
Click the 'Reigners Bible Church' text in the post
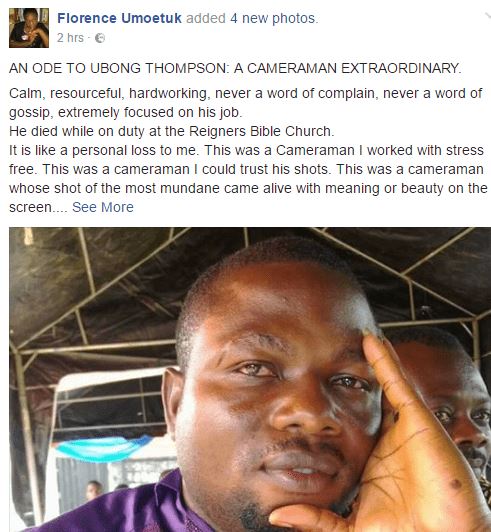click(x=260, y=131)
